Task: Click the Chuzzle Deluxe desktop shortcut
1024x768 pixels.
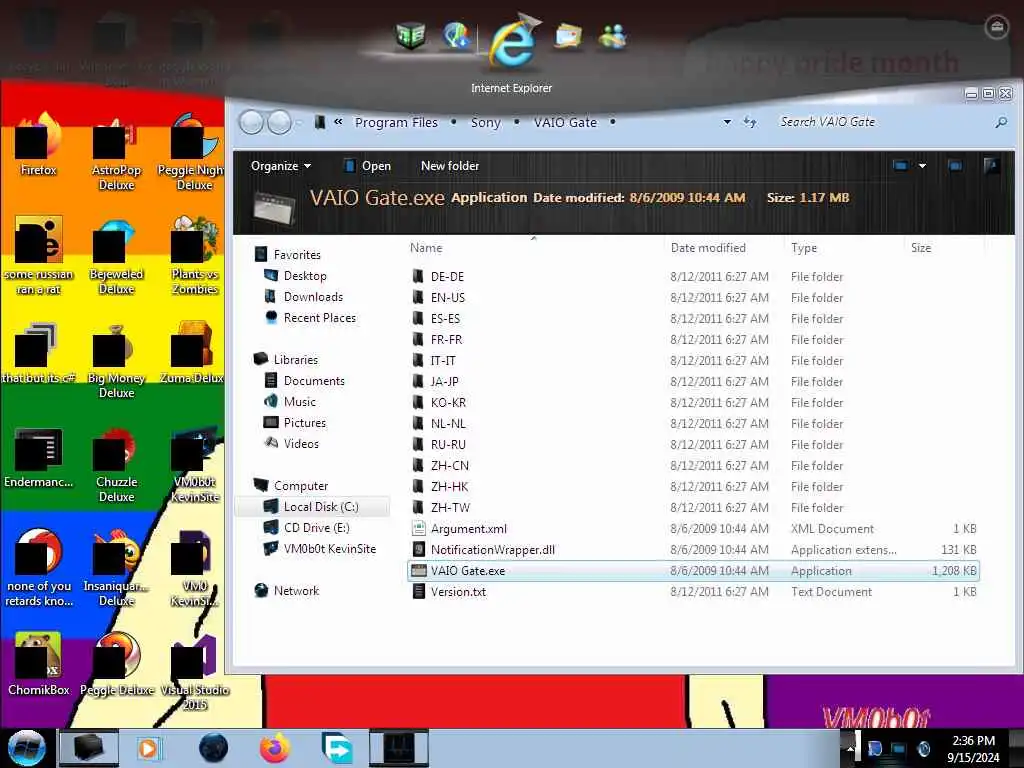Action: (116, 464)
